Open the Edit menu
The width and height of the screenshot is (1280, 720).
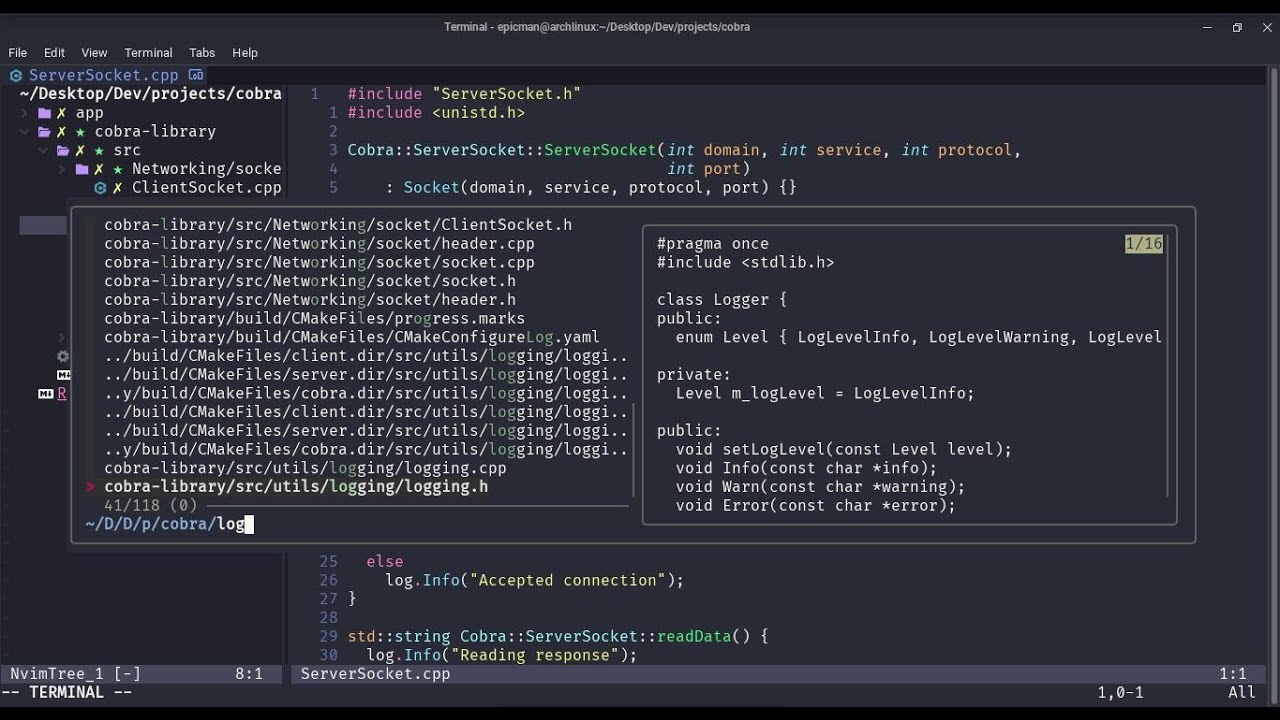(x=54, y=53)
